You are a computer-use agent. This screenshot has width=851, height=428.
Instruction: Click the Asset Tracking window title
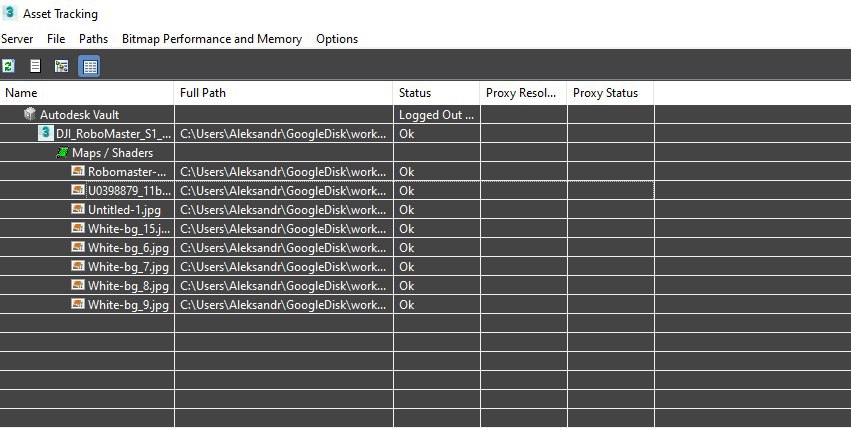coord(60,14)
